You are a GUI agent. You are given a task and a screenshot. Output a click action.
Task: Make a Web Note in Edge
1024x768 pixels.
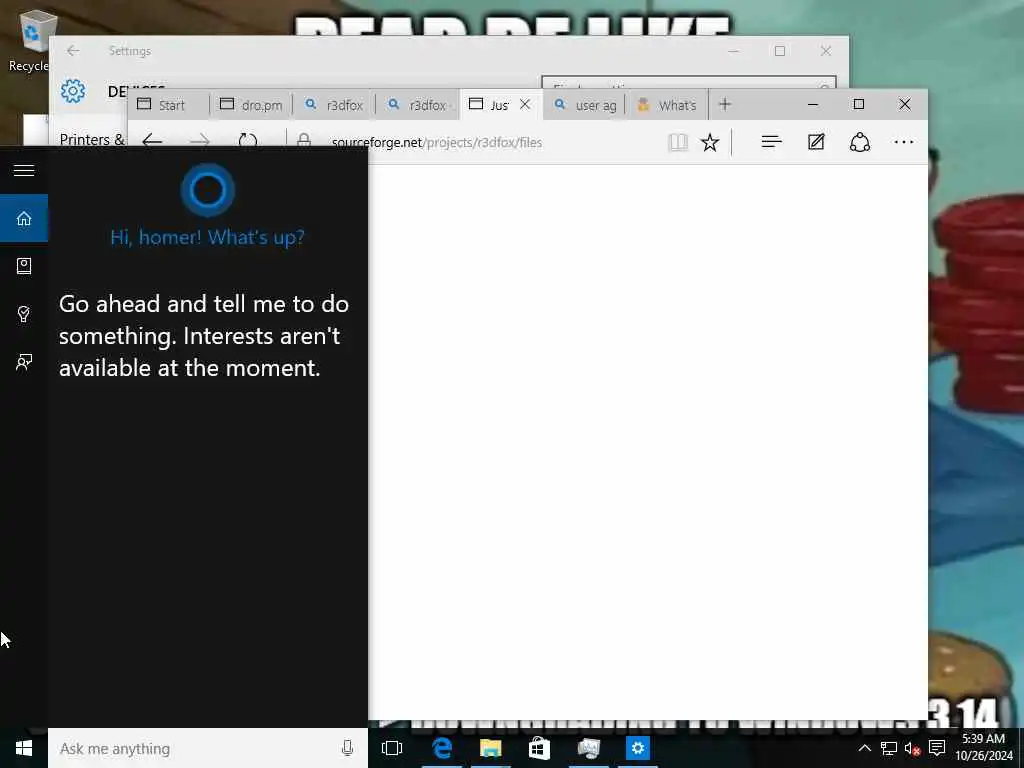816,142
